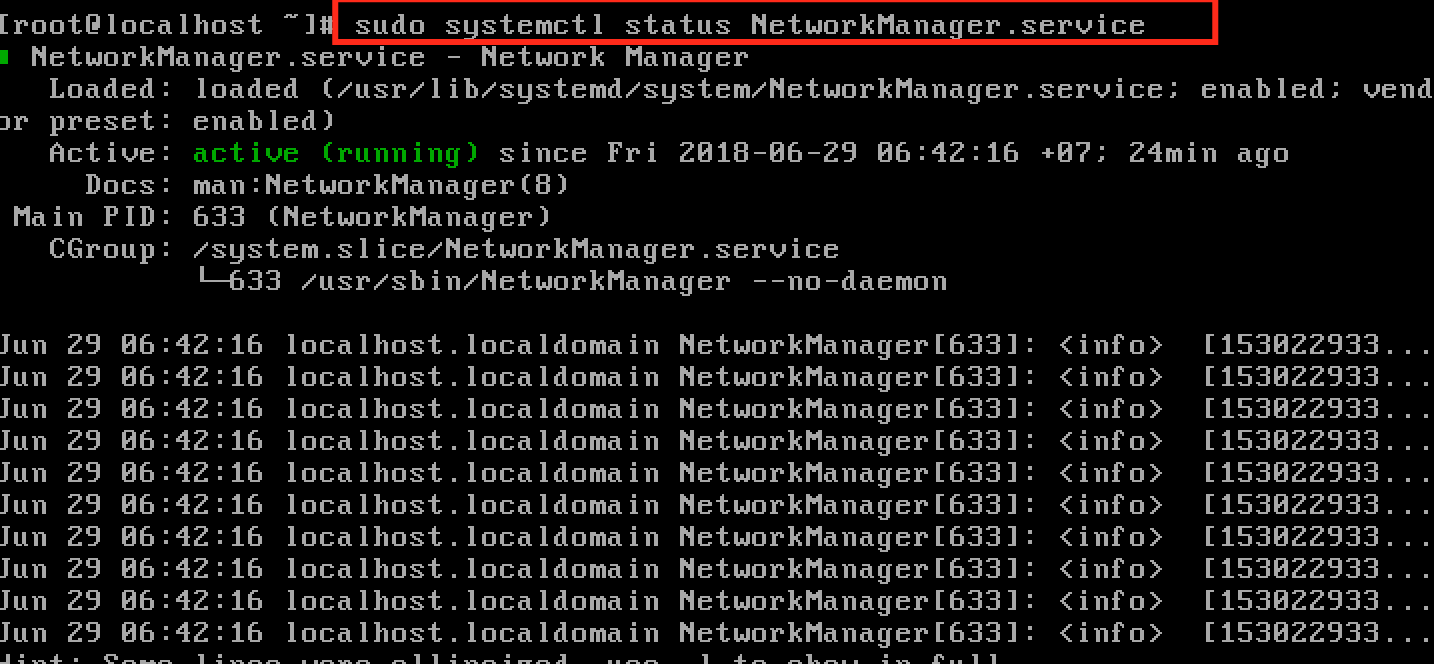Viewport: 1434px width, 664px height.
Task: Click the first <info> tag in log
Action: (1111, 345)
